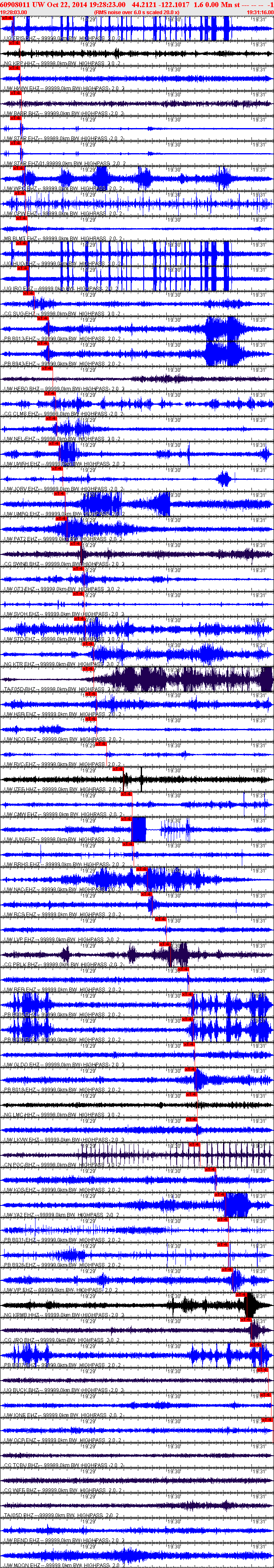Click the RMS noise scaling note

(x=137, y=12)
